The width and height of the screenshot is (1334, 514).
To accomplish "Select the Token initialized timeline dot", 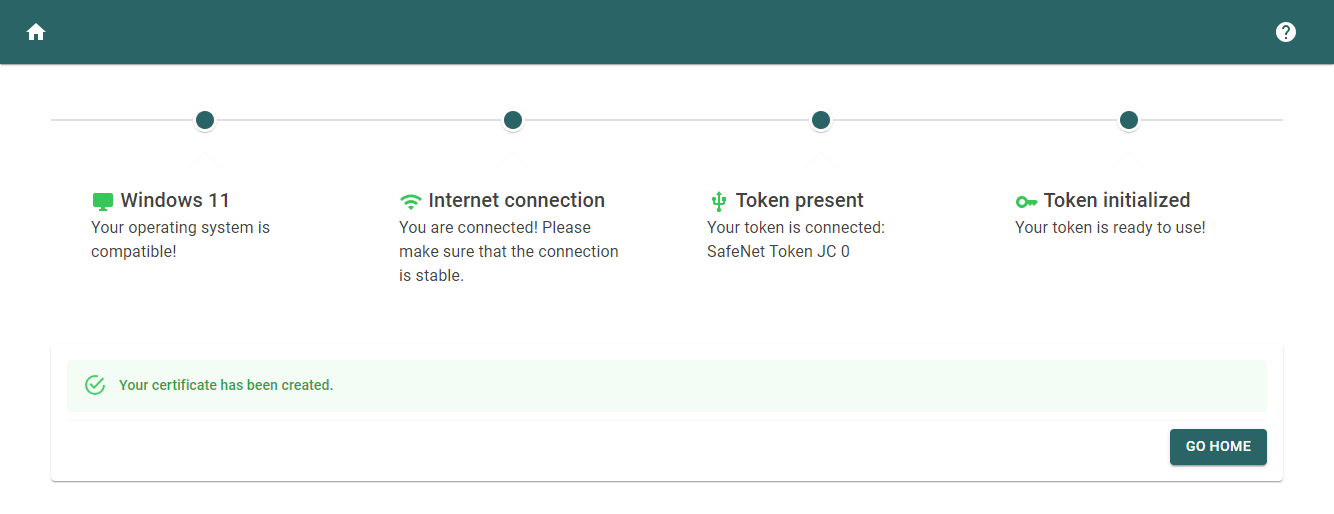I will 1129,120.
